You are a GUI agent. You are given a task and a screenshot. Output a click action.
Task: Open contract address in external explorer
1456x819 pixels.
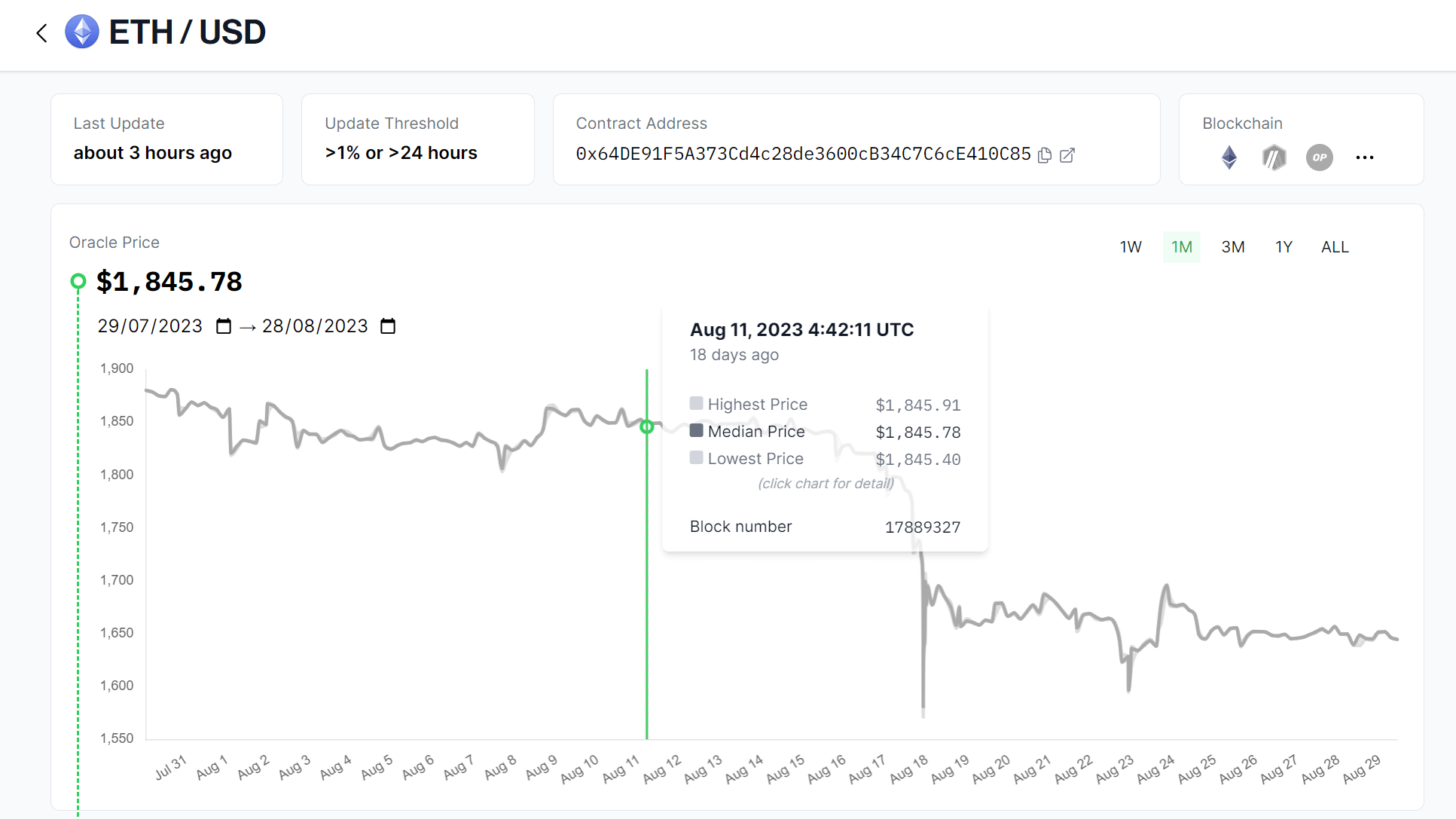1067,155
